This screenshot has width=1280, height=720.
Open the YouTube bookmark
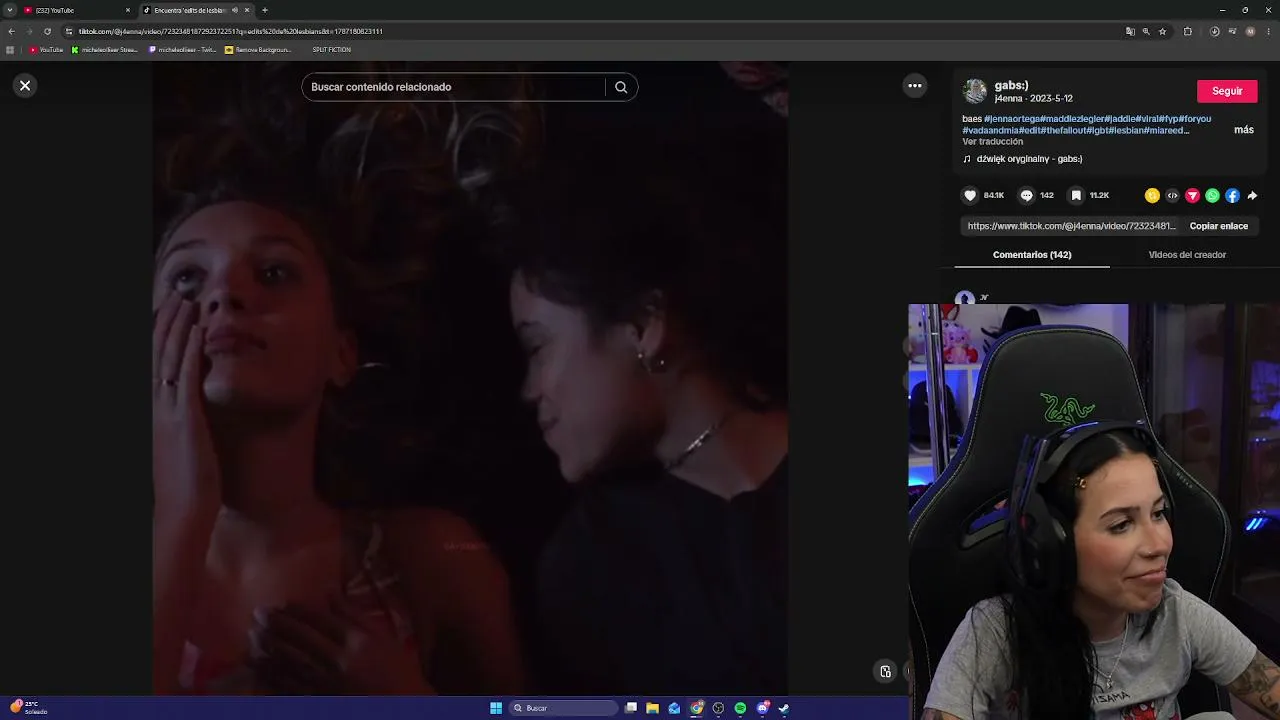coord(46,50)
